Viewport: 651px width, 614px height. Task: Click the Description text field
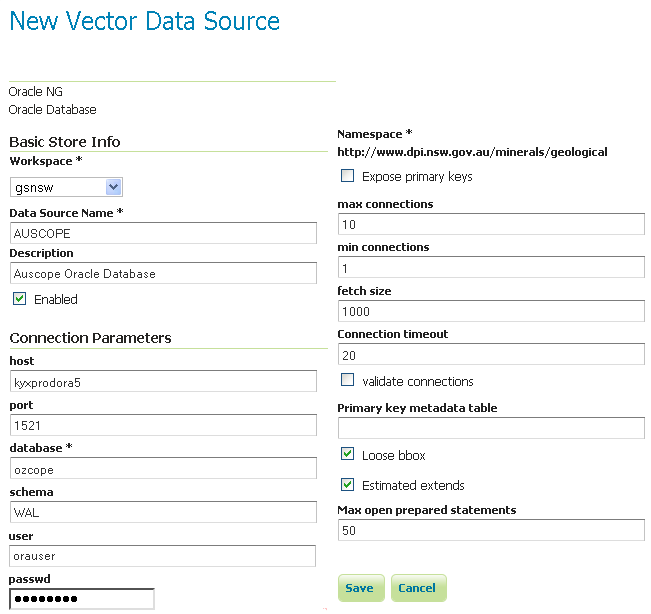coord(163,273)
